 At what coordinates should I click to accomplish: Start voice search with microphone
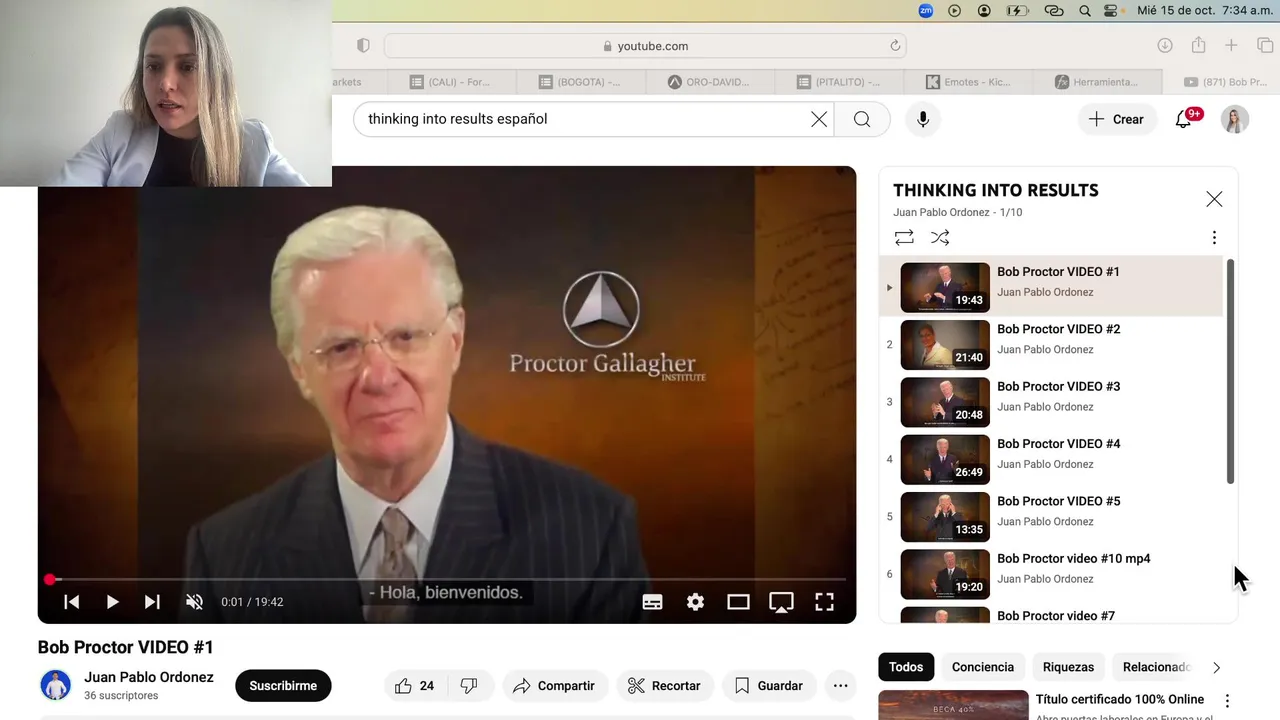tap(923, 119)
